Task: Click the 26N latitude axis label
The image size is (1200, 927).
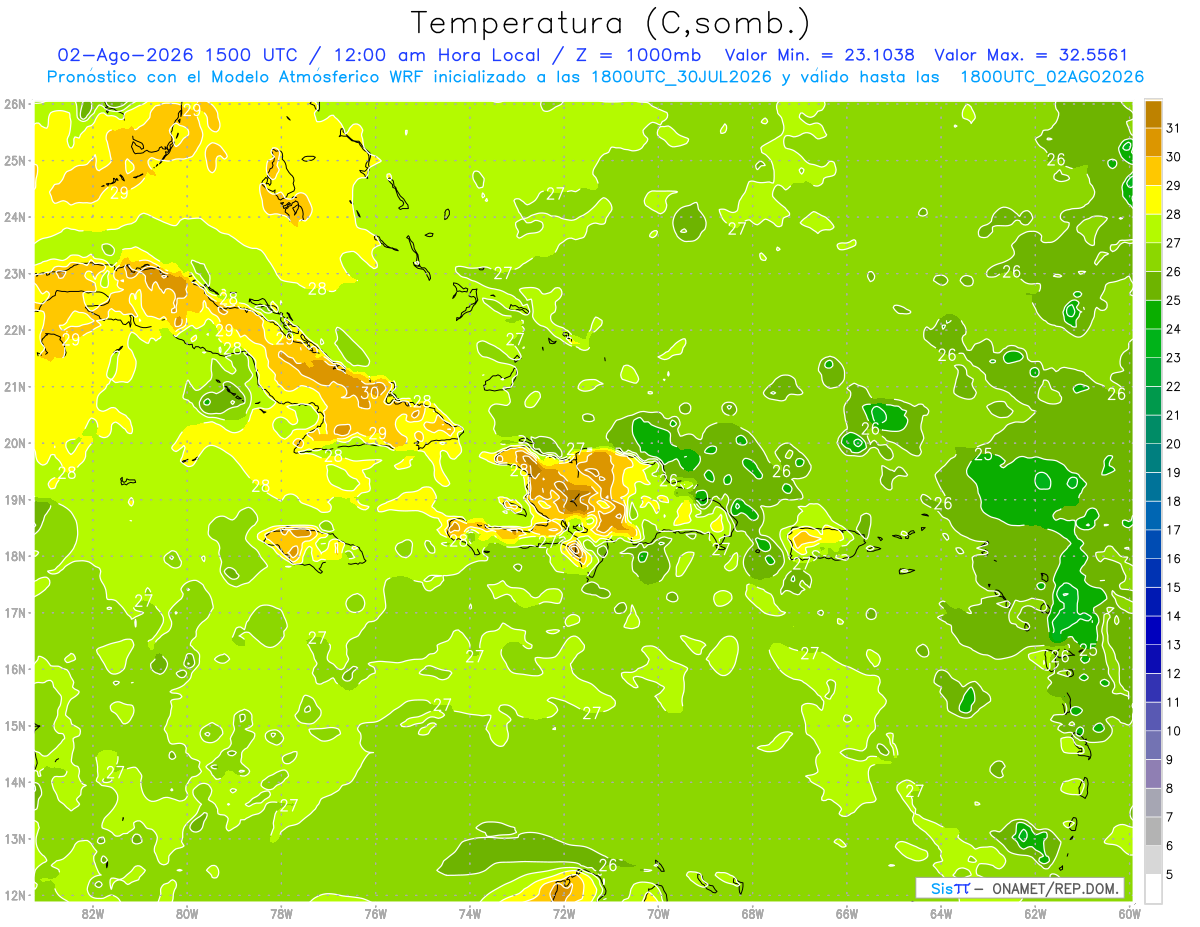Action: pyautogui.click(x=14, y=104)
